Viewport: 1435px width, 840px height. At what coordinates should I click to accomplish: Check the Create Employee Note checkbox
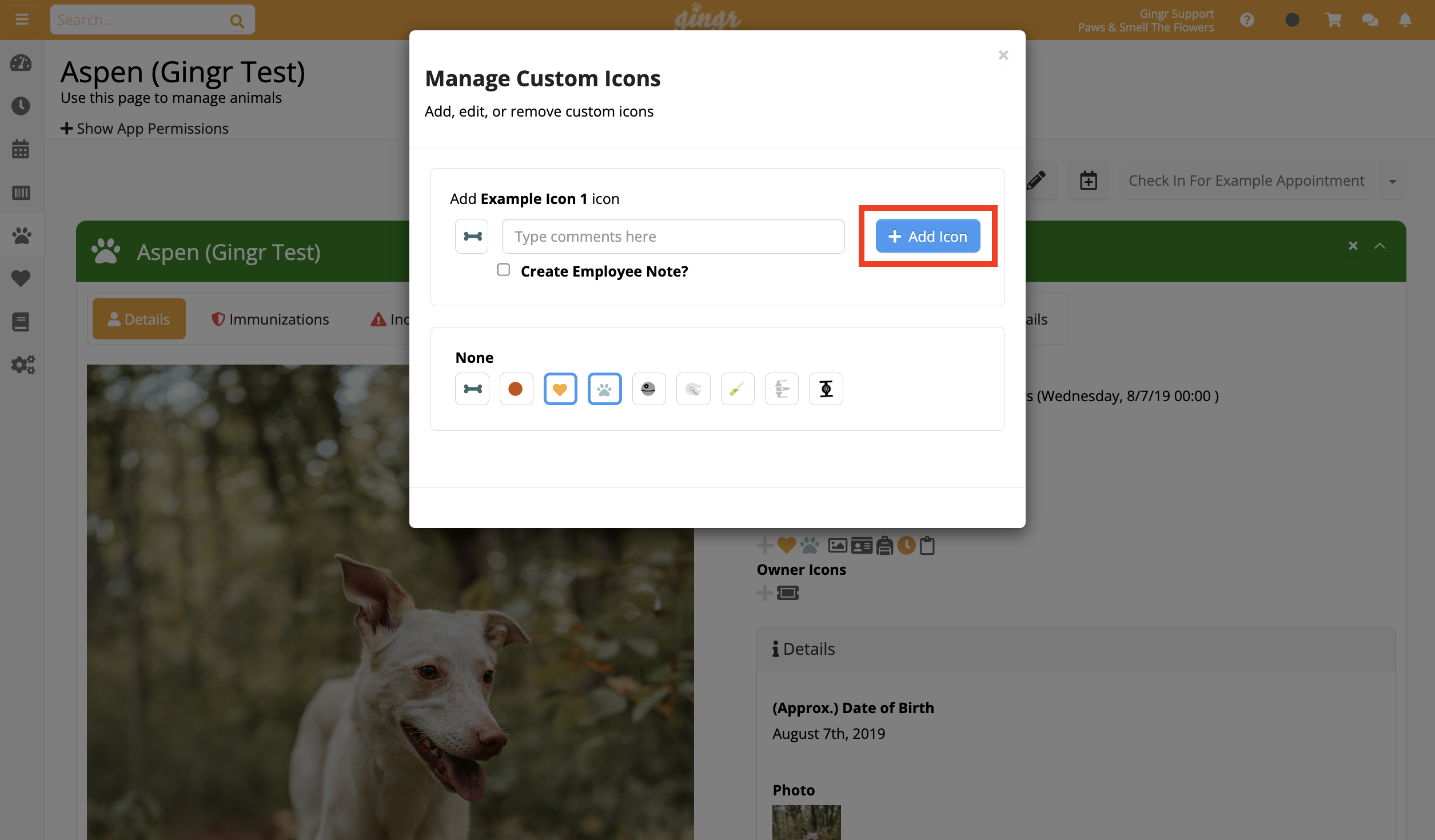(504, 269)
